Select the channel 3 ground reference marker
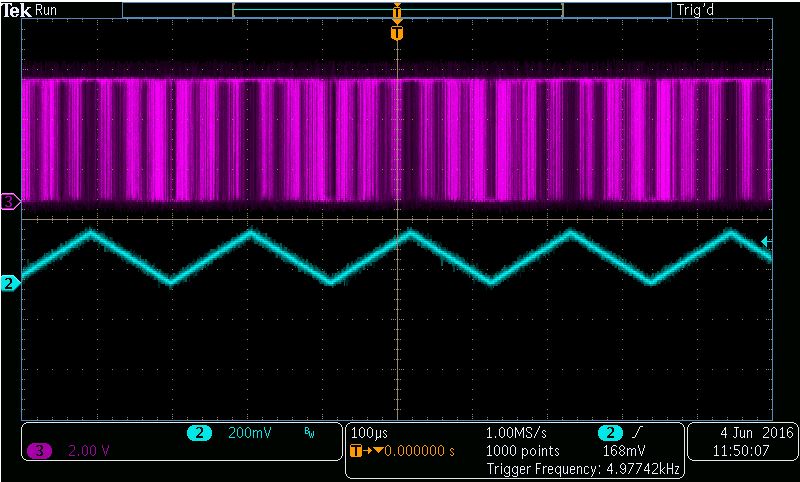 click(10, 202)
